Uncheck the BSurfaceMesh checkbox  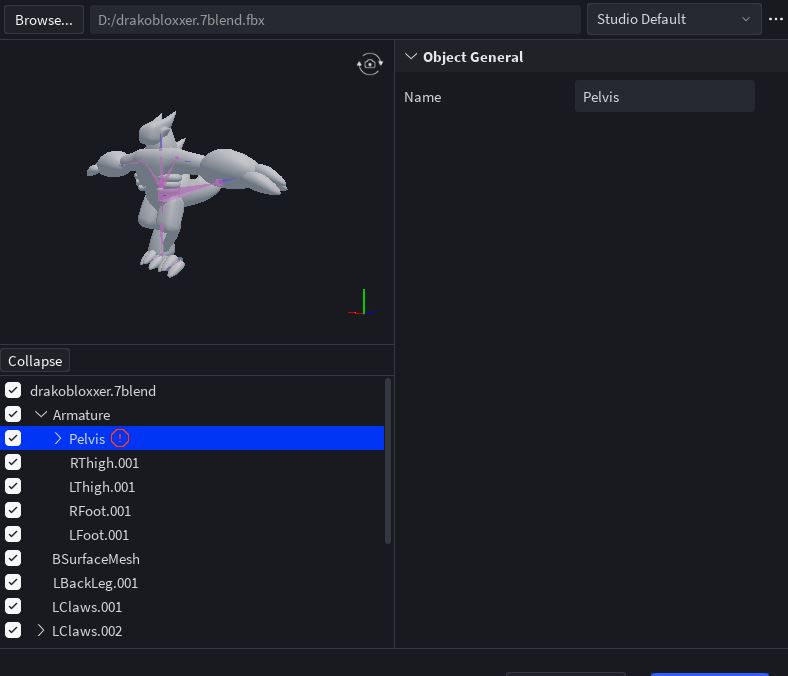click(x=13, y=558)
